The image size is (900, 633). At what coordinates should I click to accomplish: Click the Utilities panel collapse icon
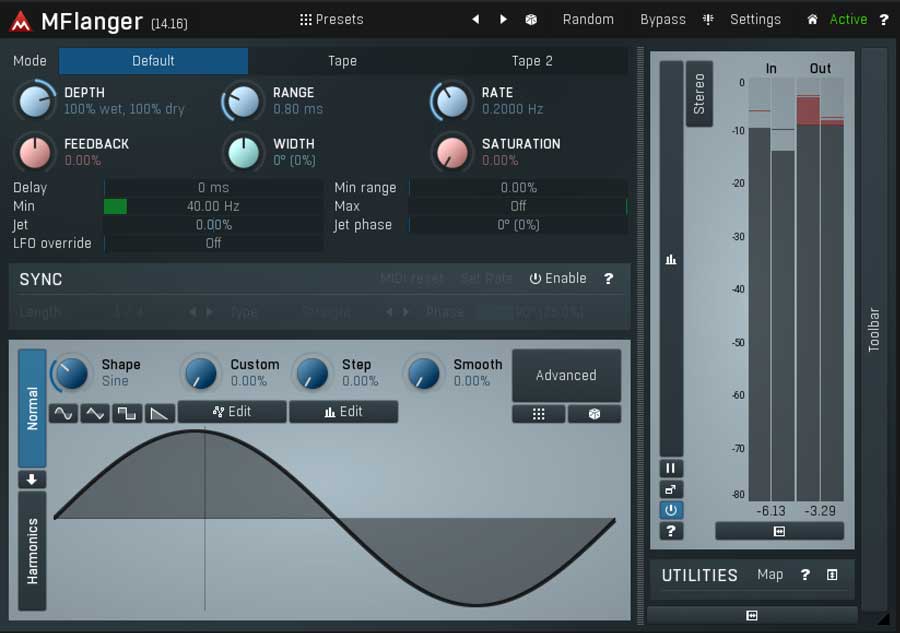click(832, 574)
